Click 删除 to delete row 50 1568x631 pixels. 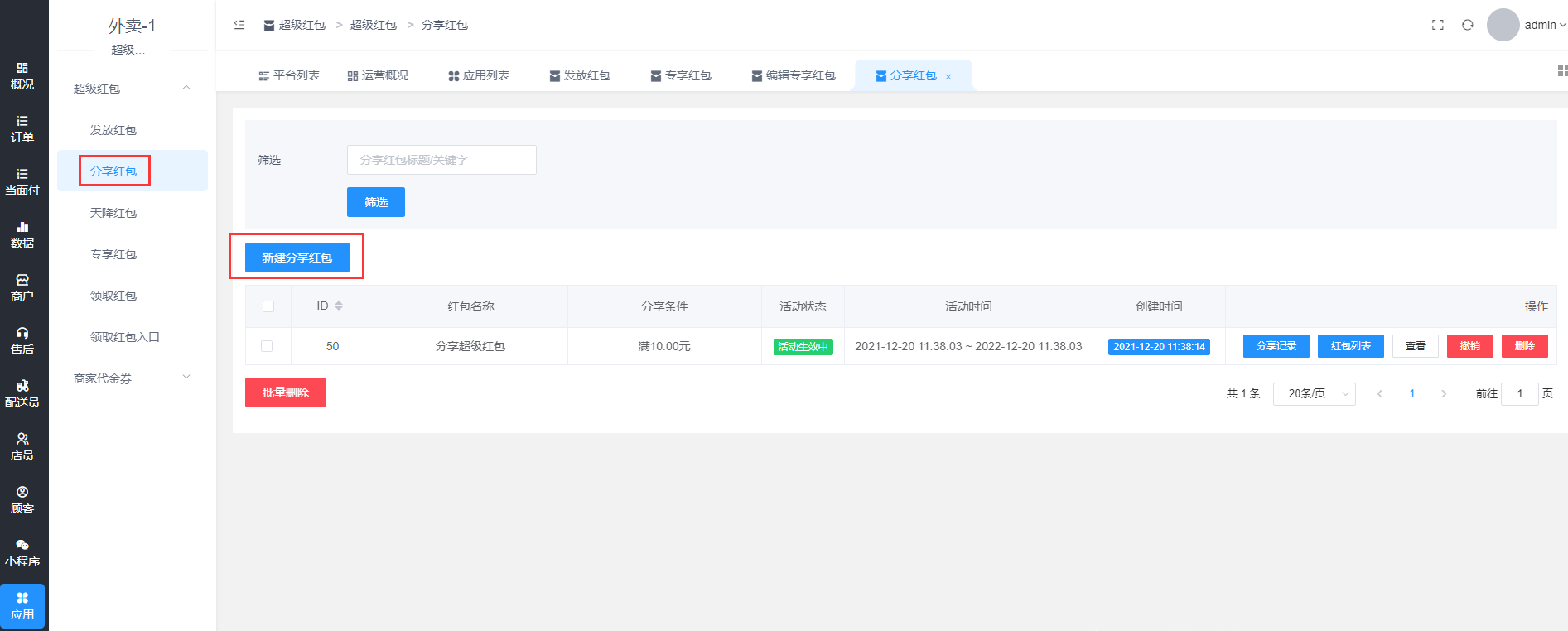(1525, 346)
